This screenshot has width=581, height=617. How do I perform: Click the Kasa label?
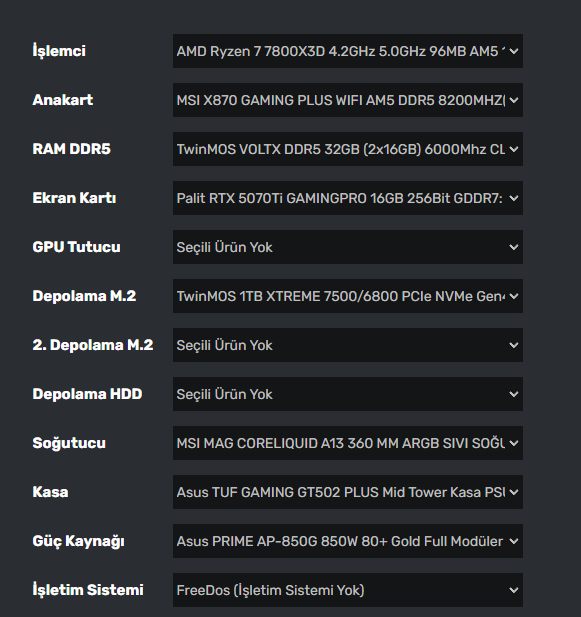pos(50,492)
